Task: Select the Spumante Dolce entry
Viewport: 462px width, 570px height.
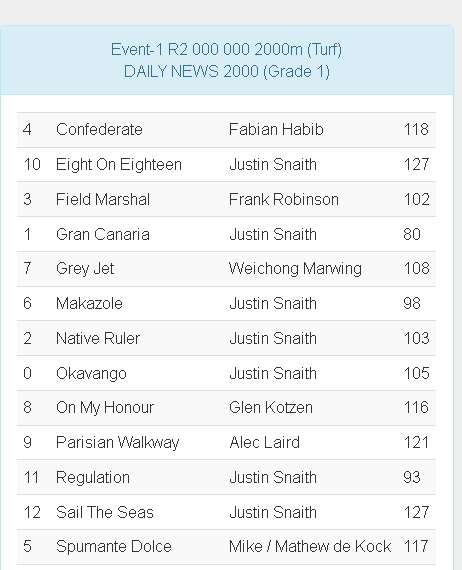Action: (x=114, y=547)
